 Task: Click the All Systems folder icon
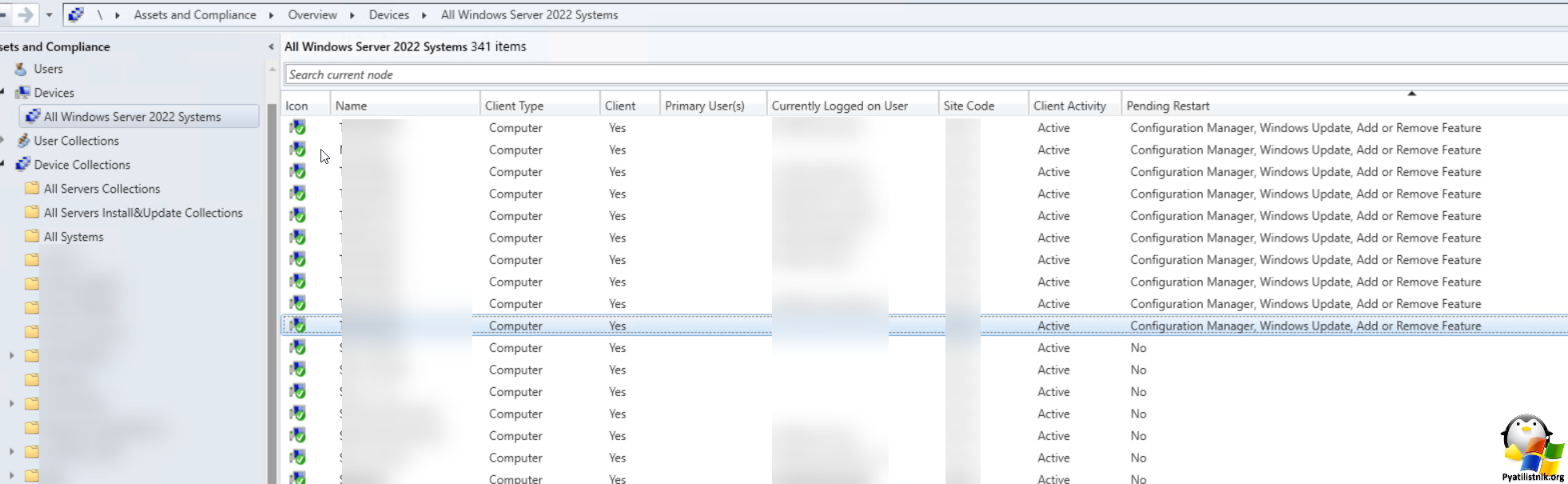[32, 237]
